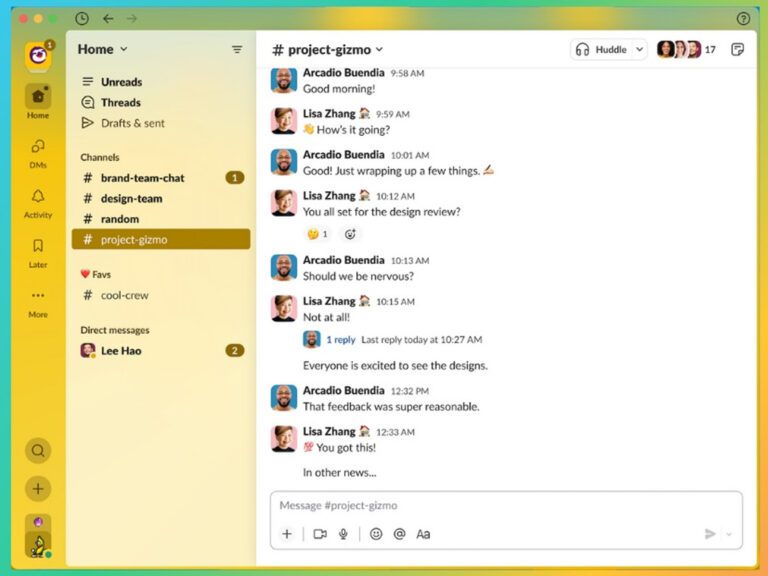Click Arcadio Buendia's avatar at 12:32 PM
The height and width of the screenshot is (576, 768).
pyautogui.click(x=284, y=398)
